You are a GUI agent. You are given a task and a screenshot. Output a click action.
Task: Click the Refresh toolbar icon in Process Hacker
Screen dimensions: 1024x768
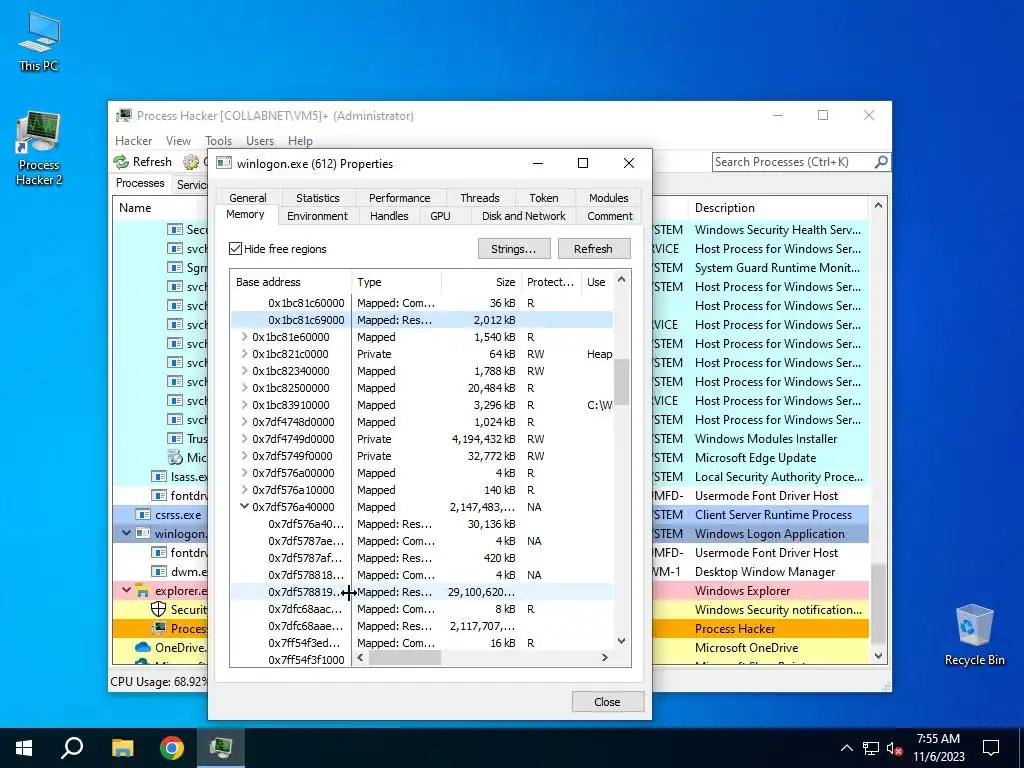[x=121, y=162]
